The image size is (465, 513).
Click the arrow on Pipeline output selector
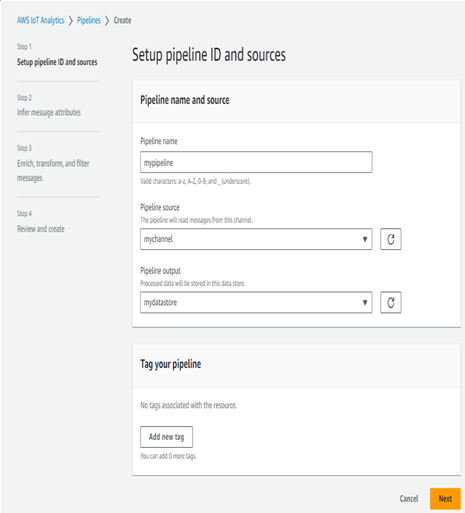(x=365, y=302)
